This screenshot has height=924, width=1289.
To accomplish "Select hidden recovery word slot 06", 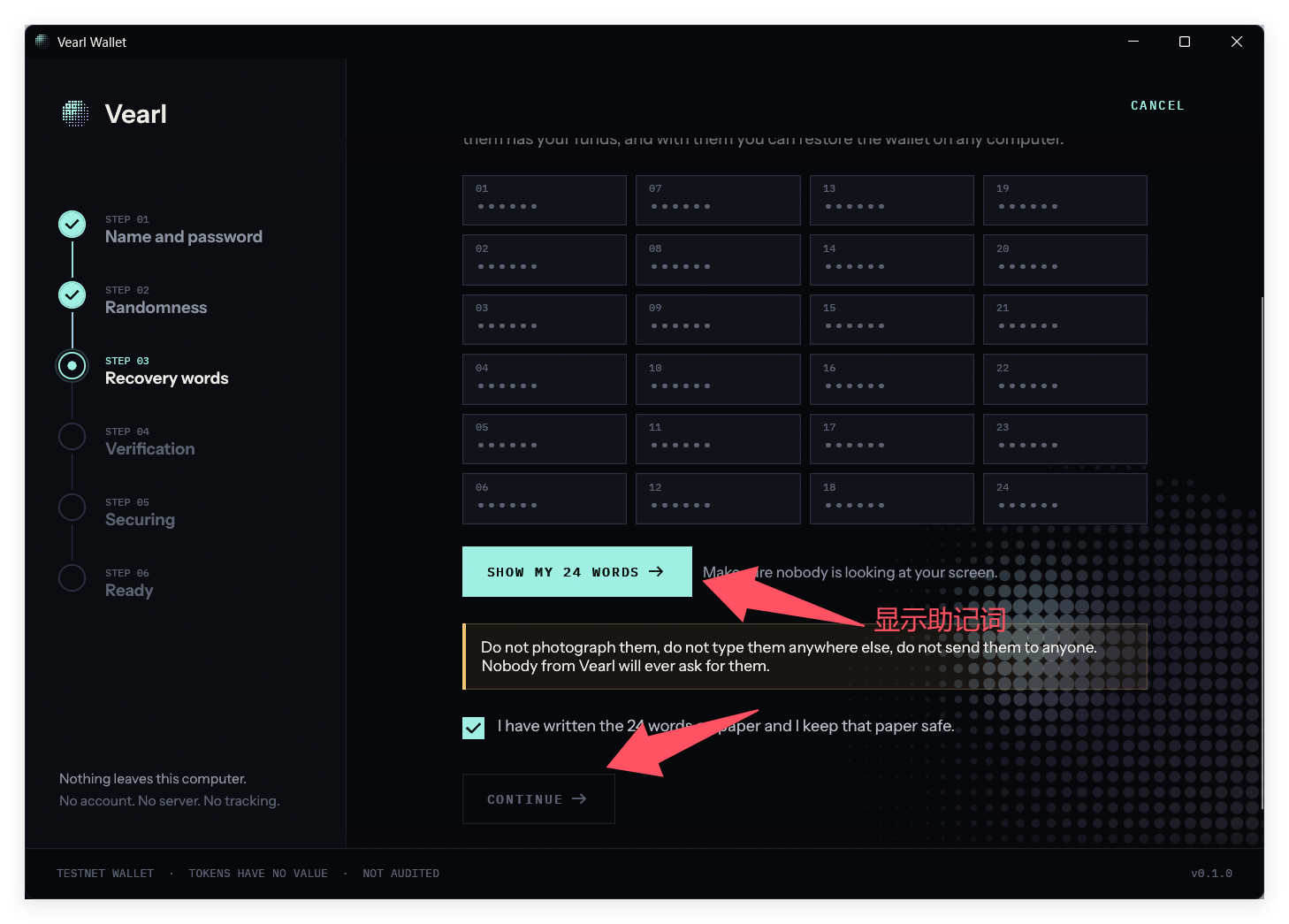I will [545, 499].
